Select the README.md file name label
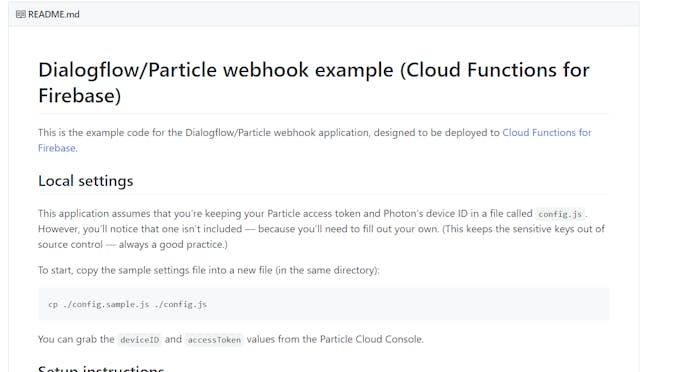Image resolution: width=680 pixels, height=372 pixels. tap(54, 14)
